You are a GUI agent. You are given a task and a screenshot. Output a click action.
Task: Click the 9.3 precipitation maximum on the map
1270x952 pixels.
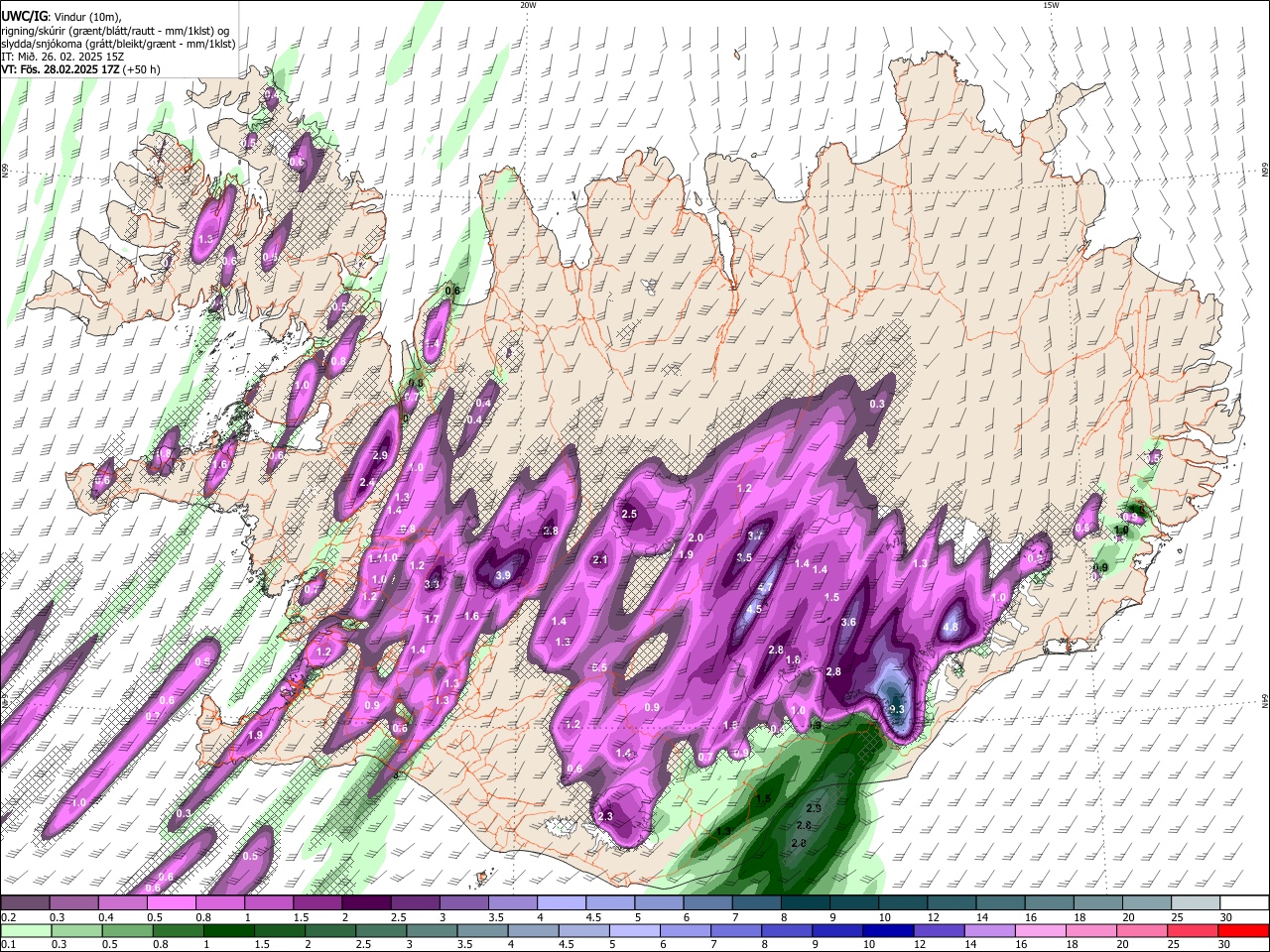(x=897, y=709)
